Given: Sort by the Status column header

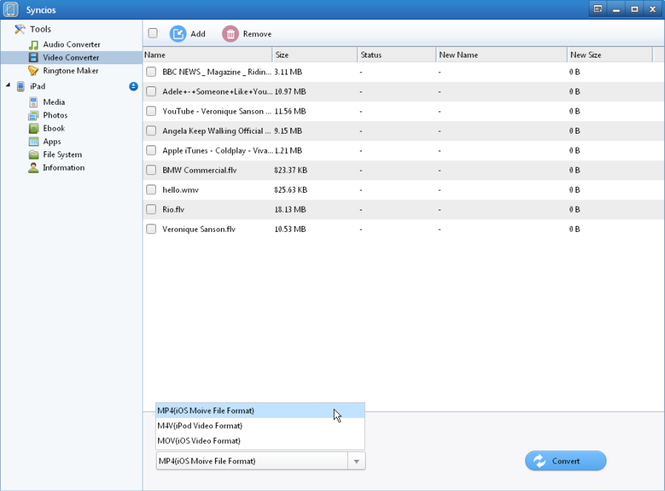Looking at the screenshot, I should coord(397,55).
